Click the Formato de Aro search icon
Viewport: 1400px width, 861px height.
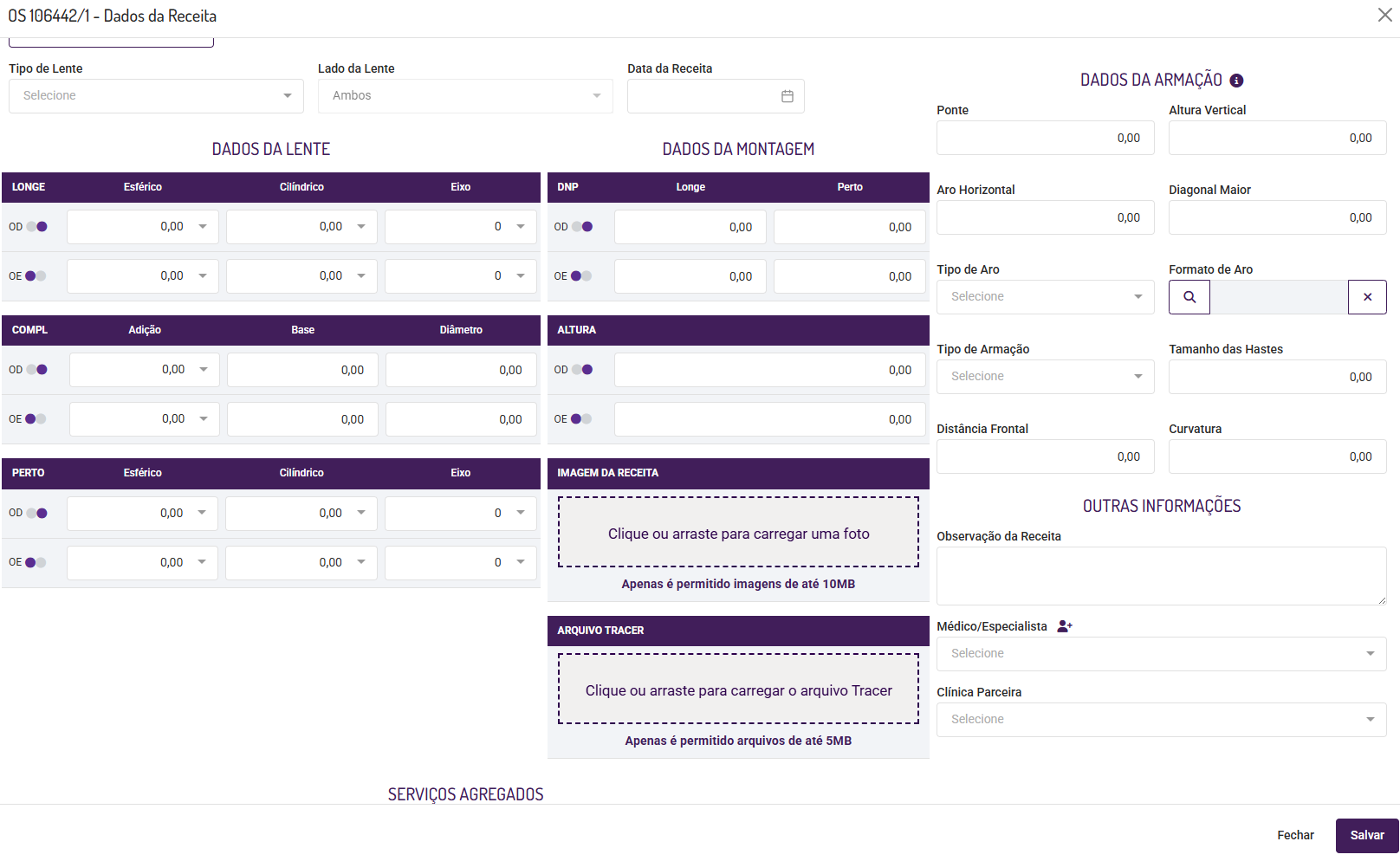[x=1189, y=297]
